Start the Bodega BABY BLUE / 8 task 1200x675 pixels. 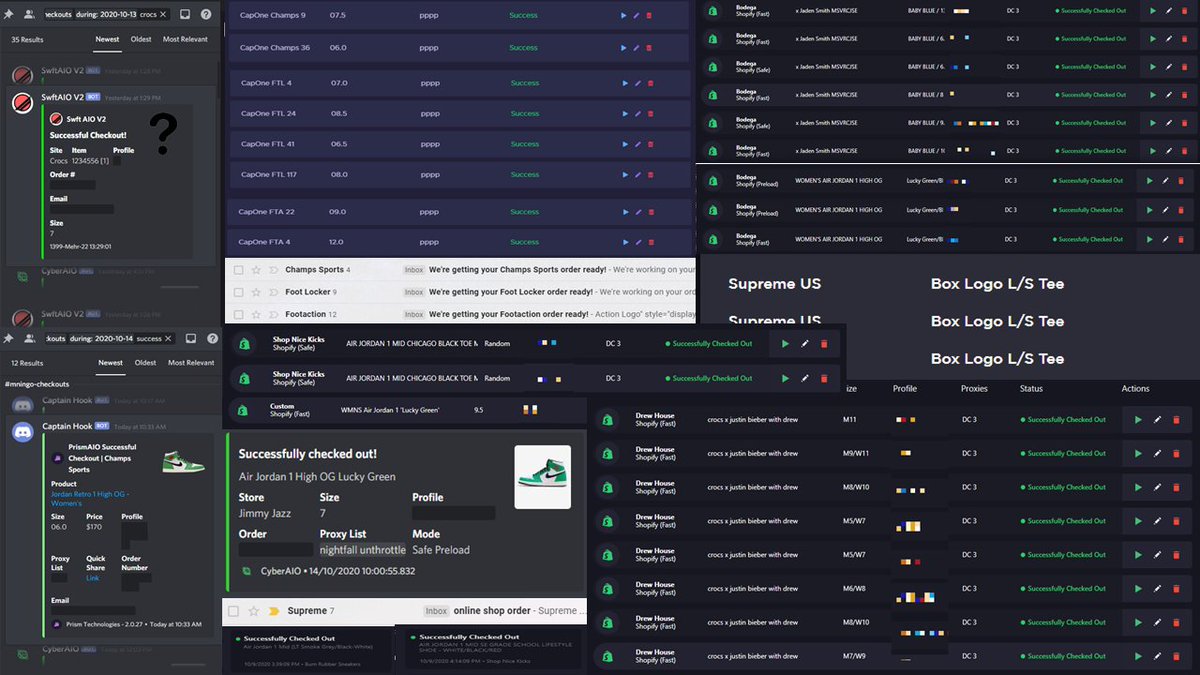point(1151,95)
